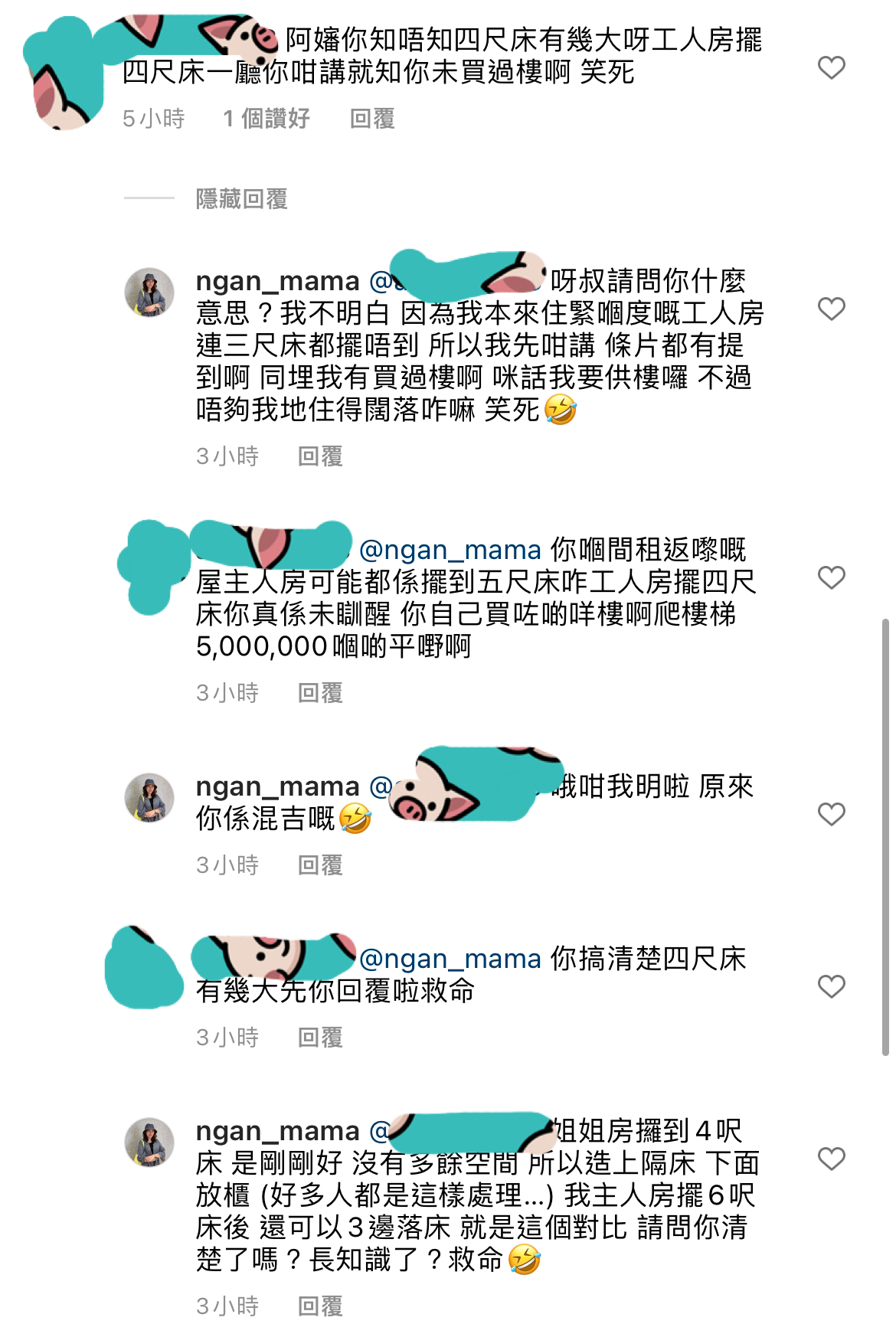
Task: Reply to the comment mentioning 5,000,000
Action: (320, 693)
